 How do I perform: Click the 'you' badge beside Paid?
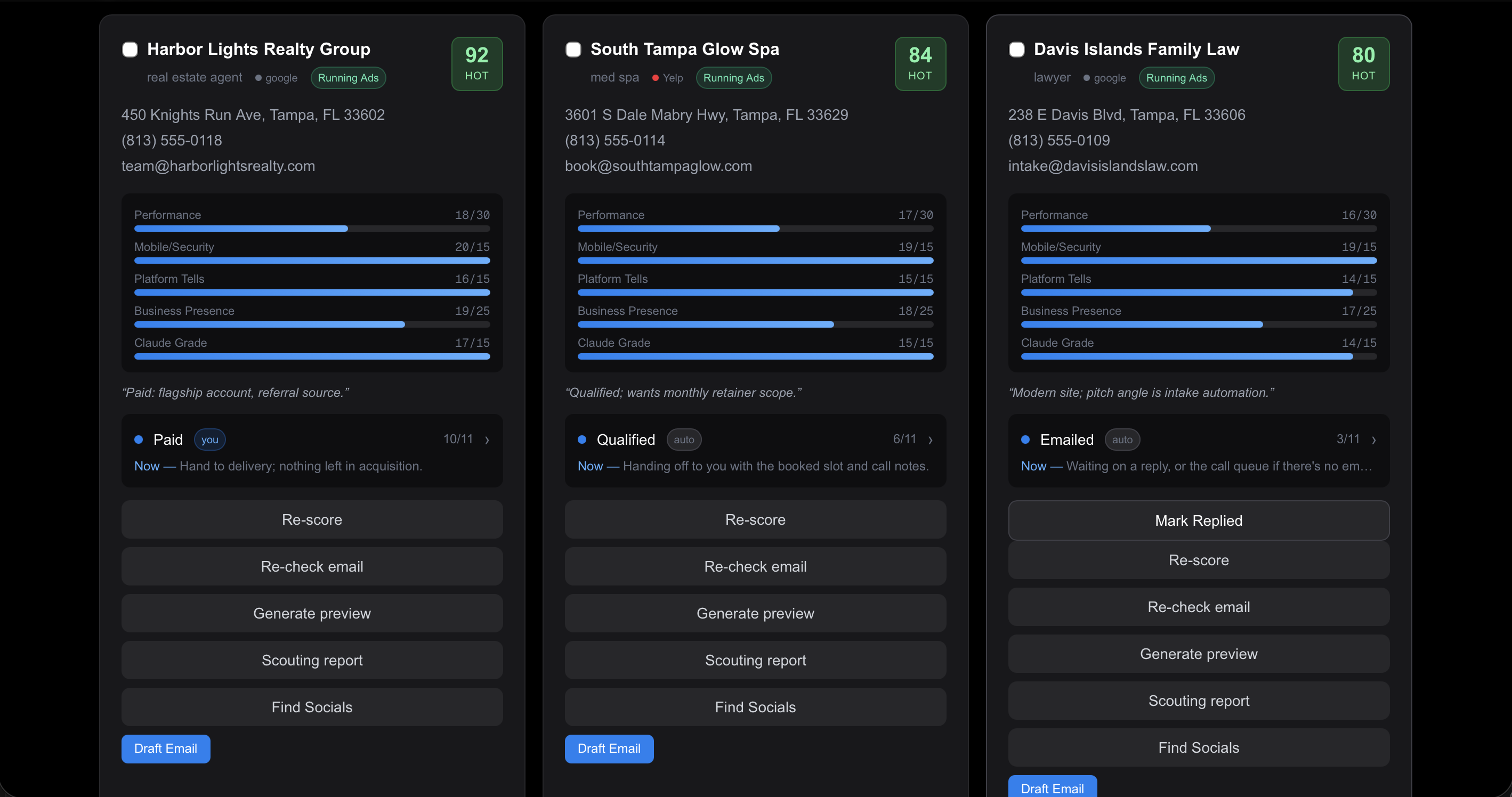point(209,440)
